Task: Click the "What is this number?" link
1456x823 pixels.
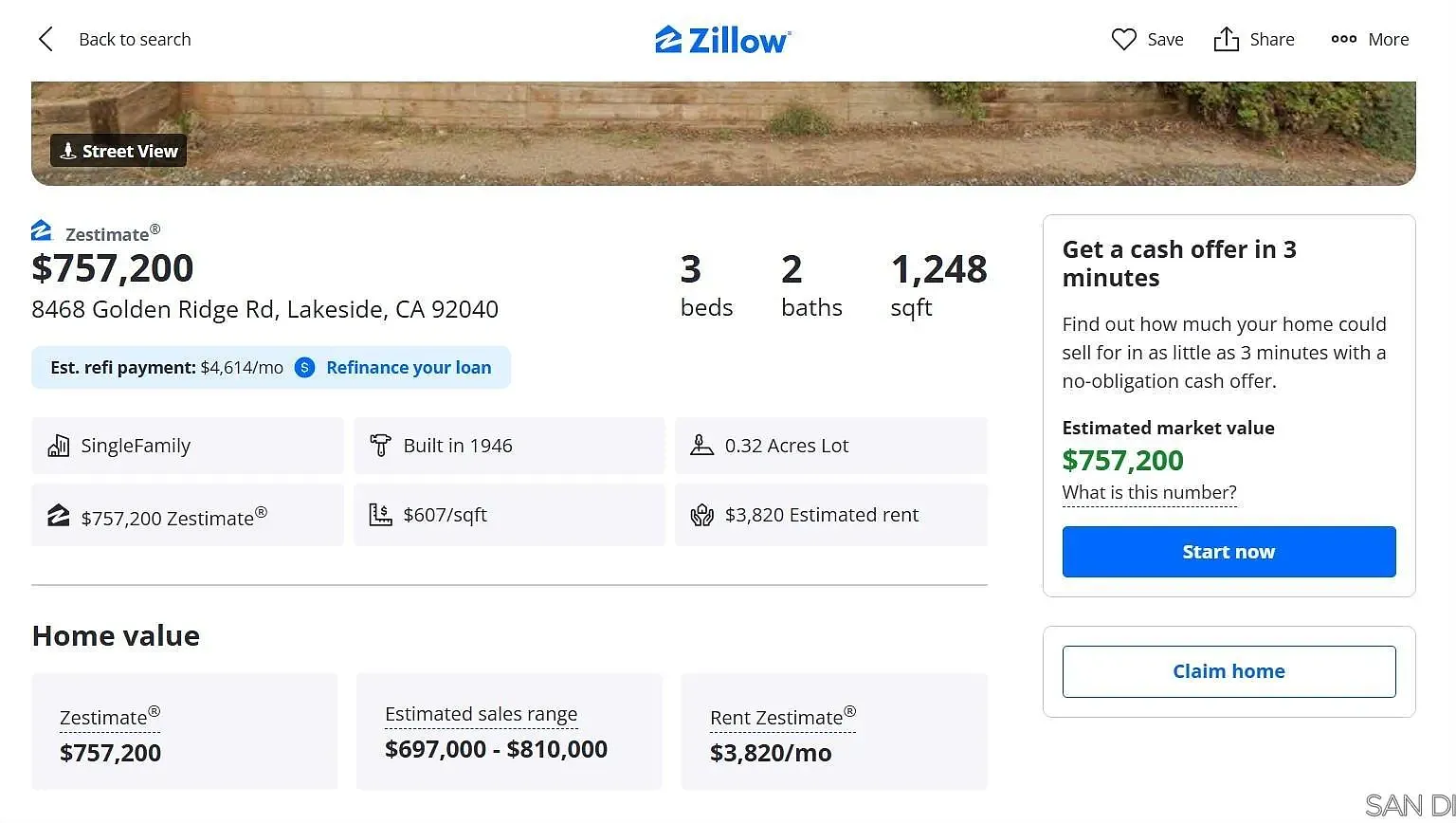Action: point(1149,493)
